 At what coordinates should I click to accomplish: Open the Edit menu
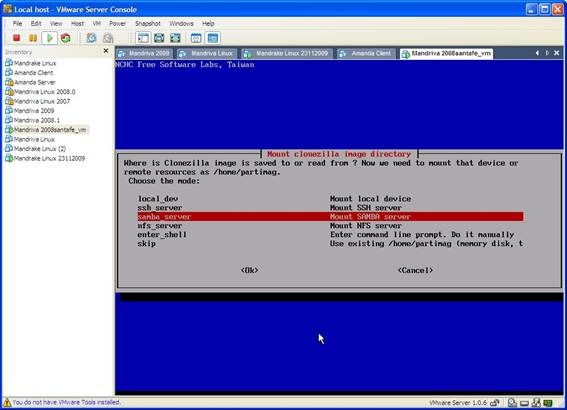tap(36, 24)
